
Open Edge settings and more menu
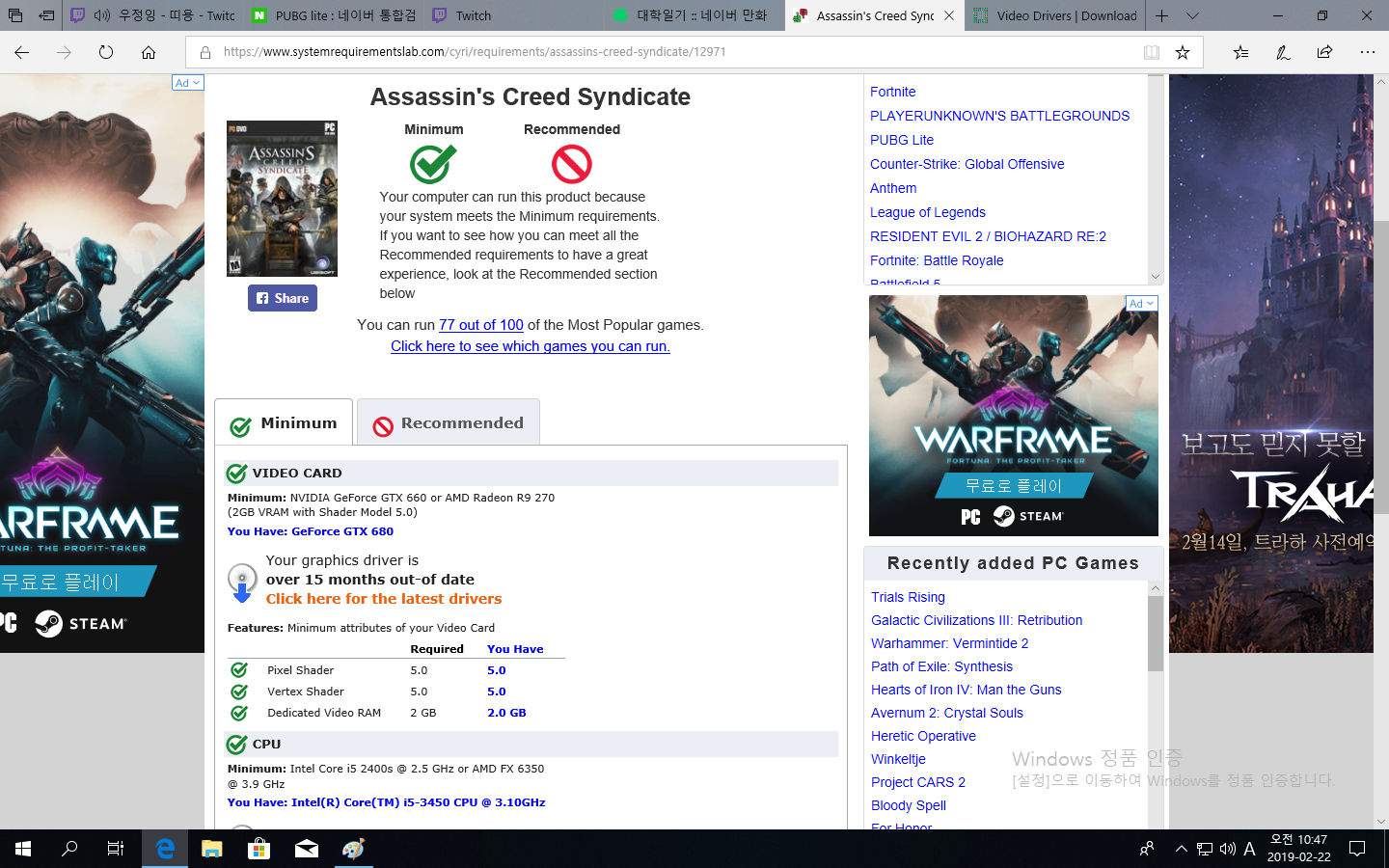1367,52
